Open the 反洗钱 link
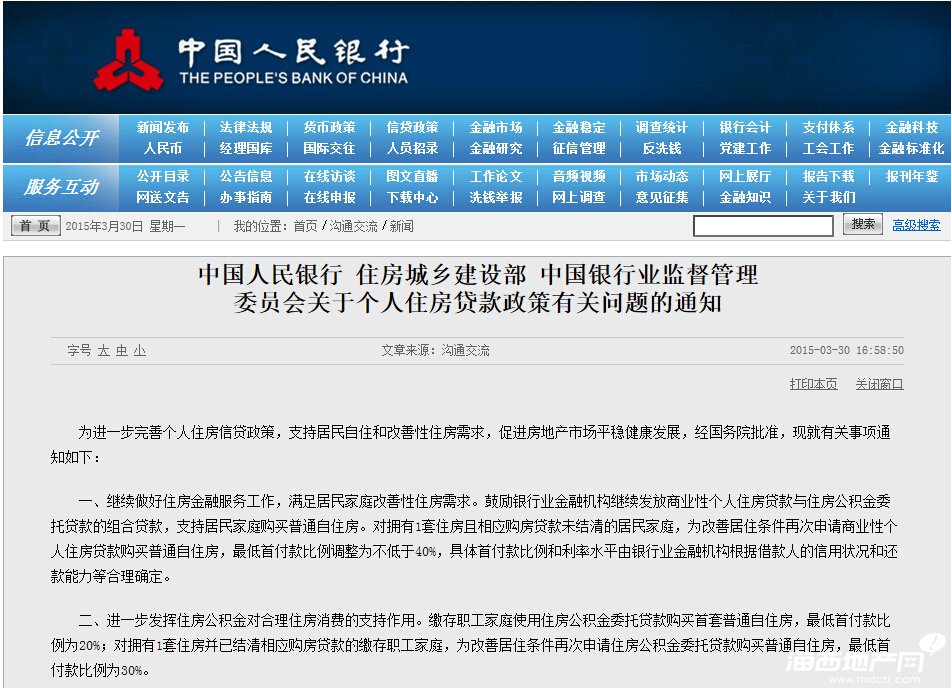 tap(662, 149)
